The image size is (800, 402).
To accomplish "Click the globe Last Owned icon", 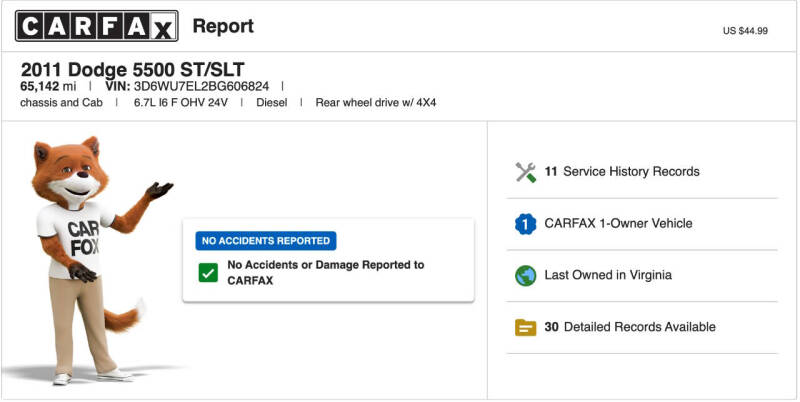I will (526, 275).
